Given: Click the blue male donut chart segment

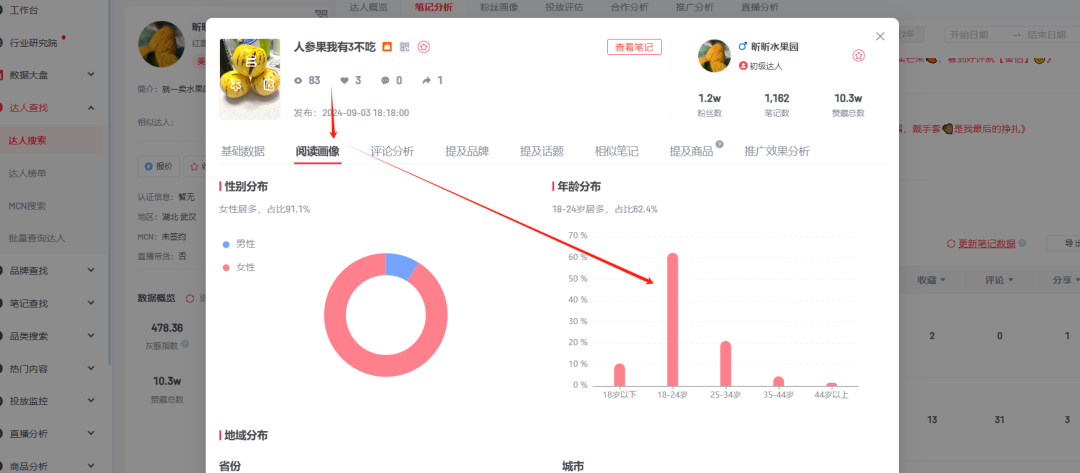Looking at the screenshot, I should click(401, 265).
